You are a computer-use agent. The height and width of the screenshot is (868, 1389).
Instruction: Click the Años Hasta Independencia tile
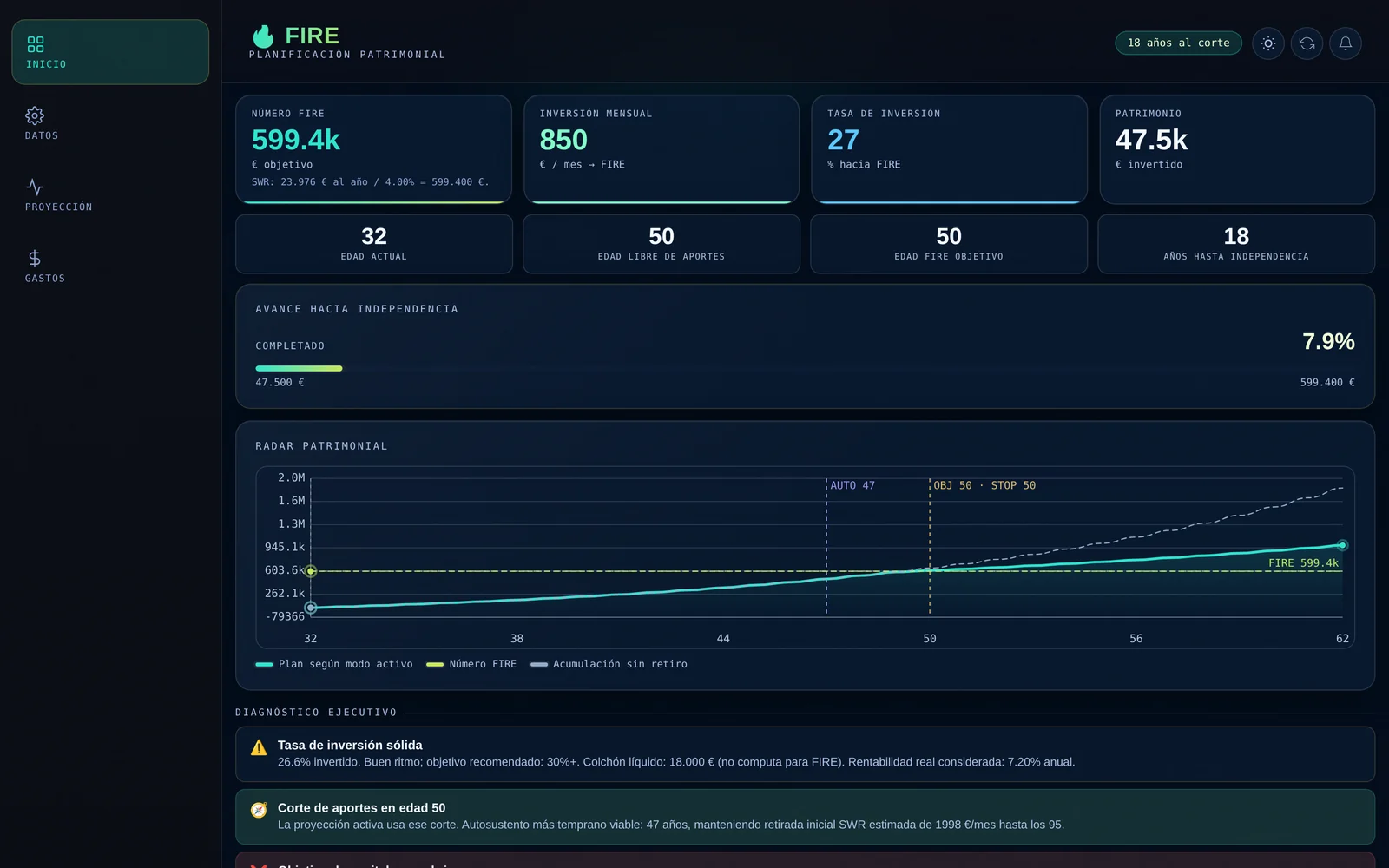click(1236, 244)
